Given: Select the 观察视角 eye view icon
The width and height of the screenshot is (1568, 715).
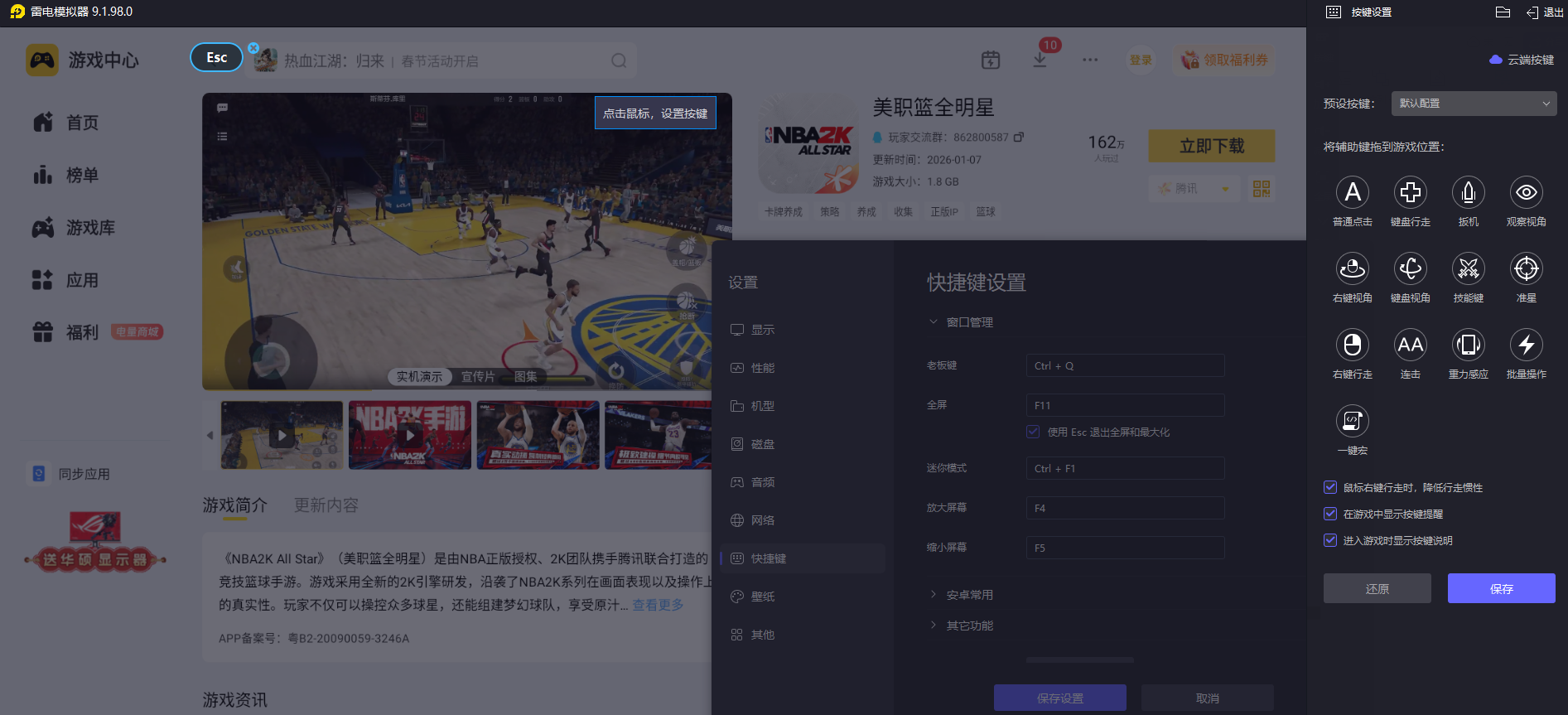Looking at the screenshot, I should tap(1526, 193).
